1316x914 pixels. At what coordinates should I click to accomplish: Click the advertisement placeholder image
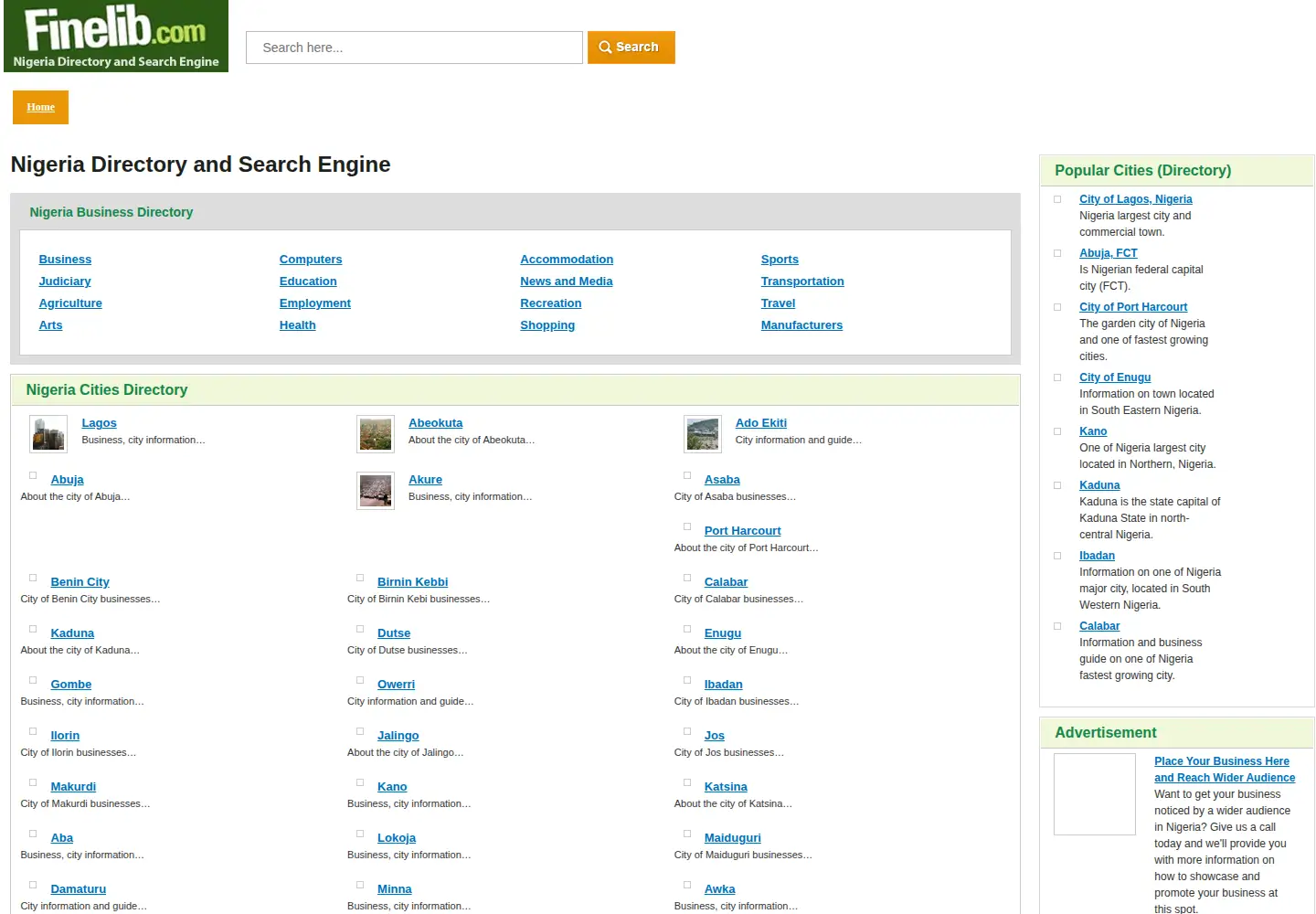click(x=1095, y=794)
